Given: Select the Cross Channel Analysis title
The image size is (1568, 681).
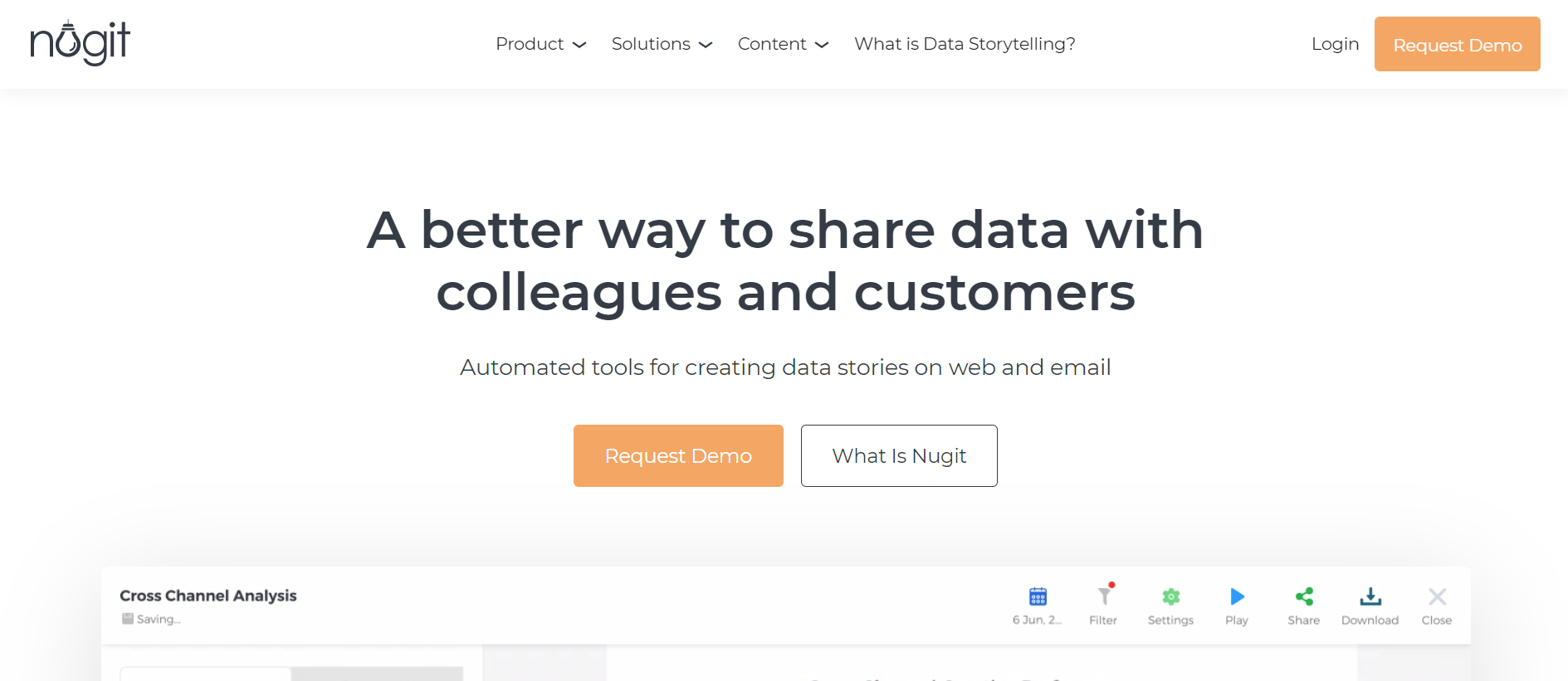Looking at the screenshot, I should tap(208, 596).
